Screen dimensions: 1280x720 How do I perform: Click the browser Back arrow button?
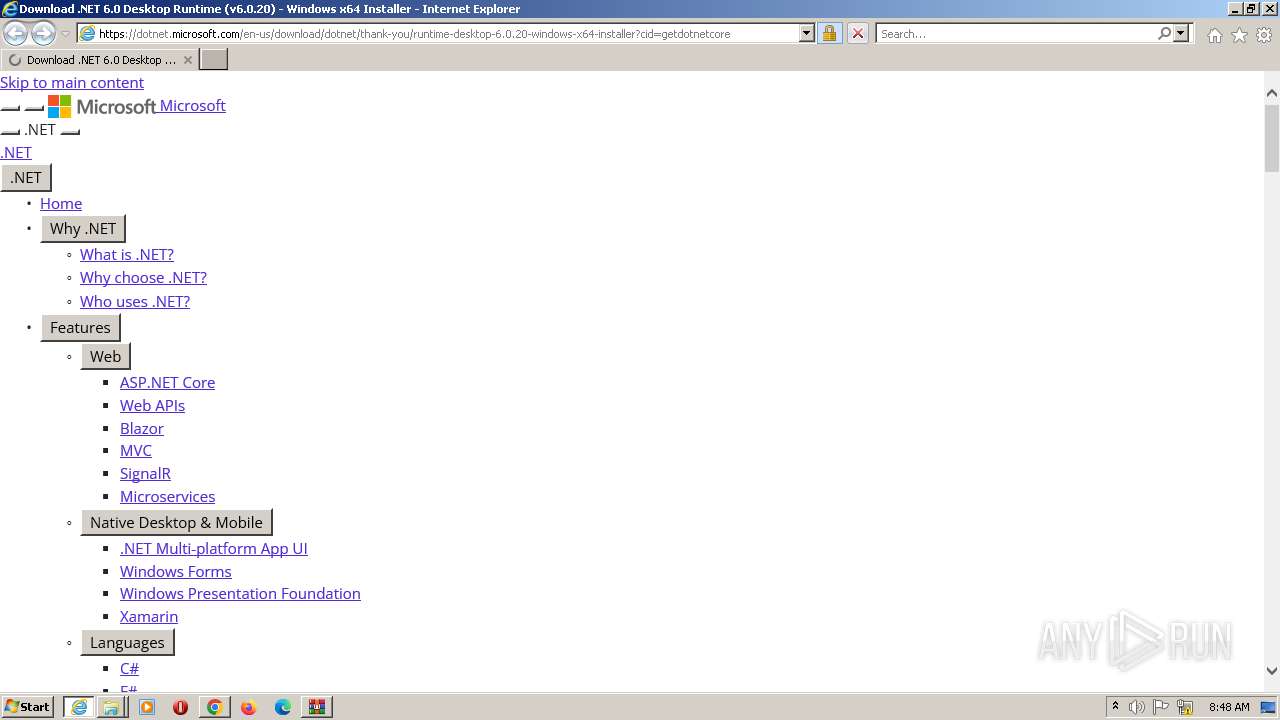coord(15,33)
